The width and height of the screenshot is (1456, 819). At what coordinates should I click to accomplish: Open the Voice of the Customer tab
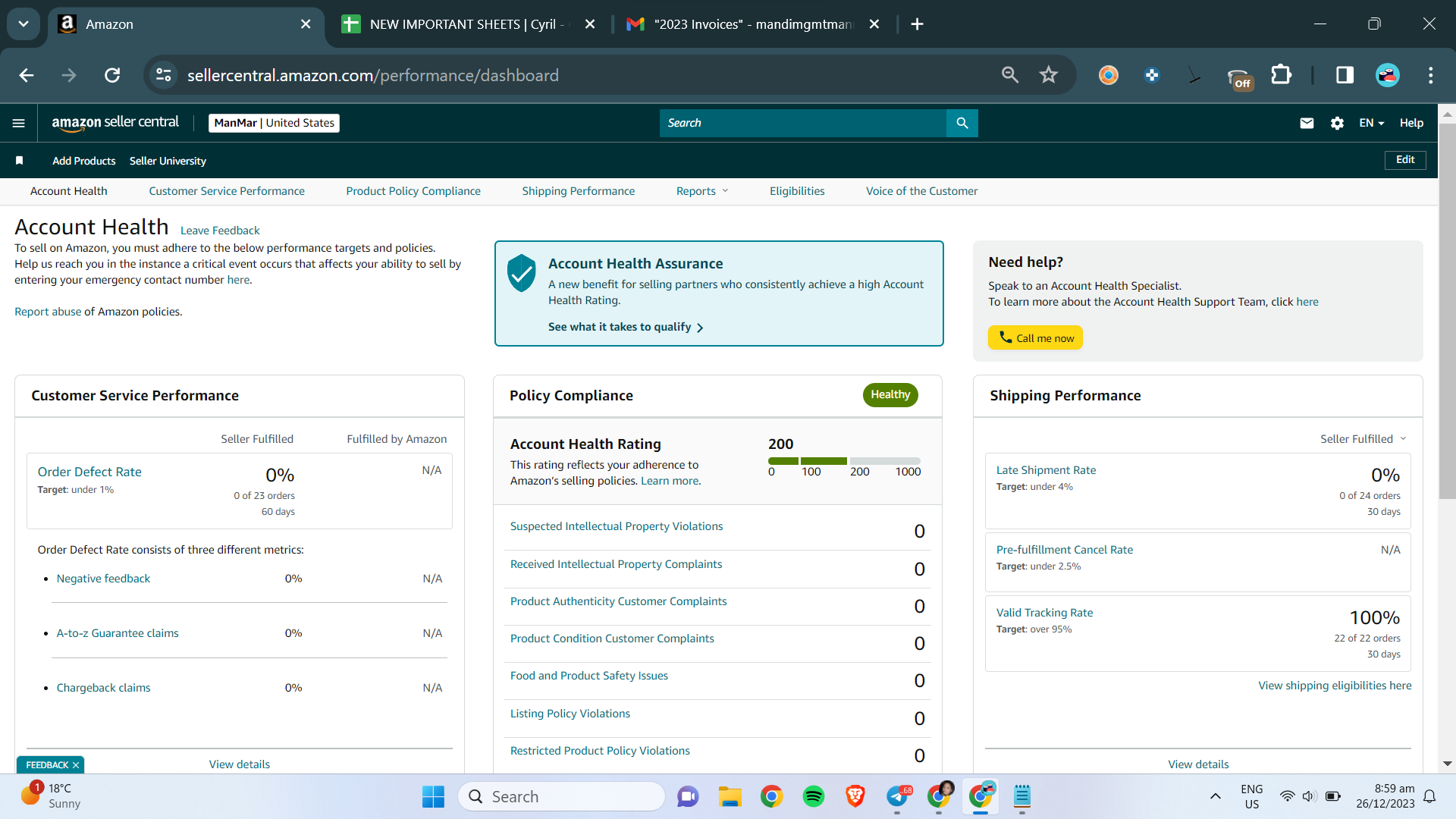[922, 191]
